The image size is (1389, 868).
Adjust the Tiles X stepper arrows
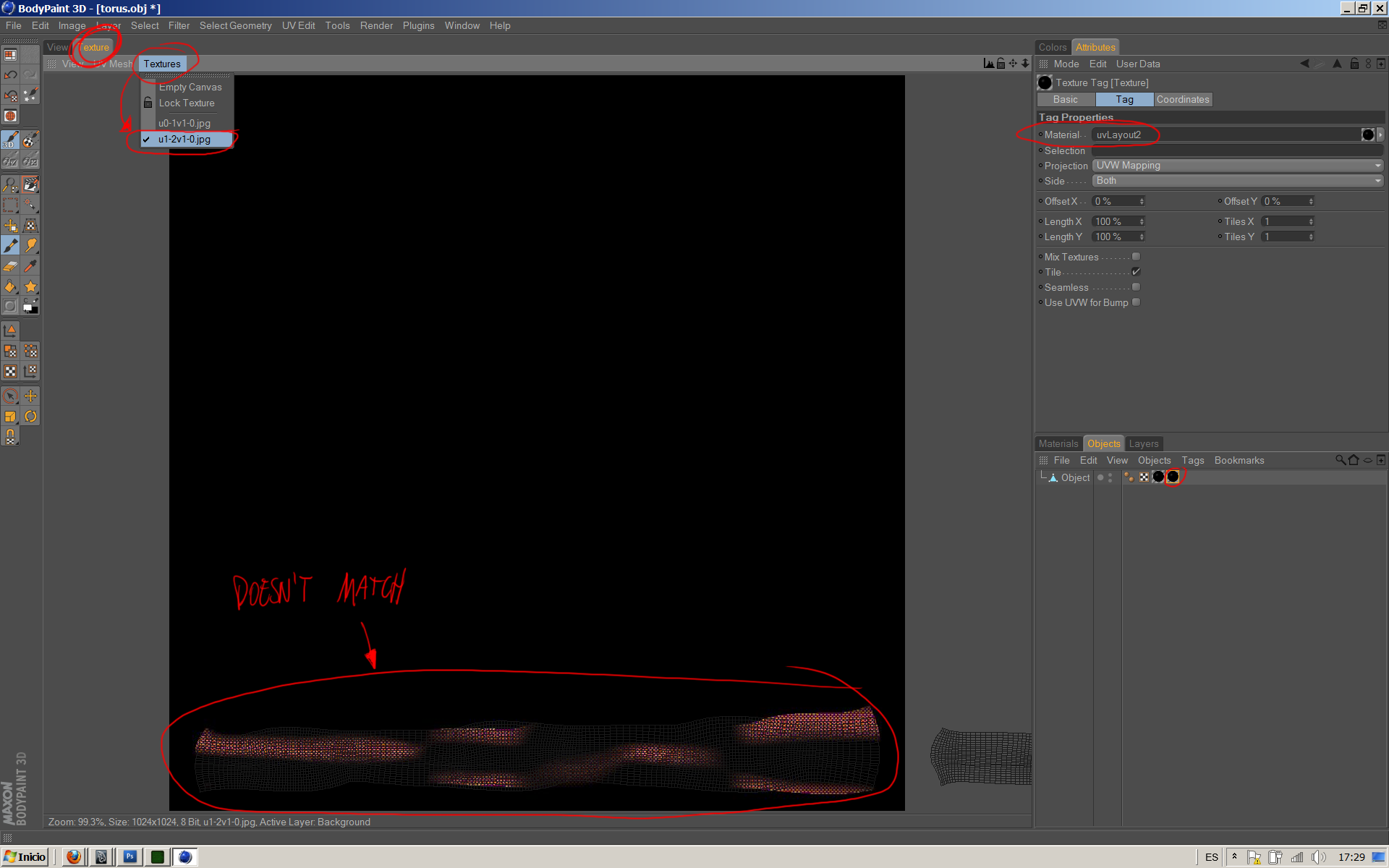(x=1311, y=221)
